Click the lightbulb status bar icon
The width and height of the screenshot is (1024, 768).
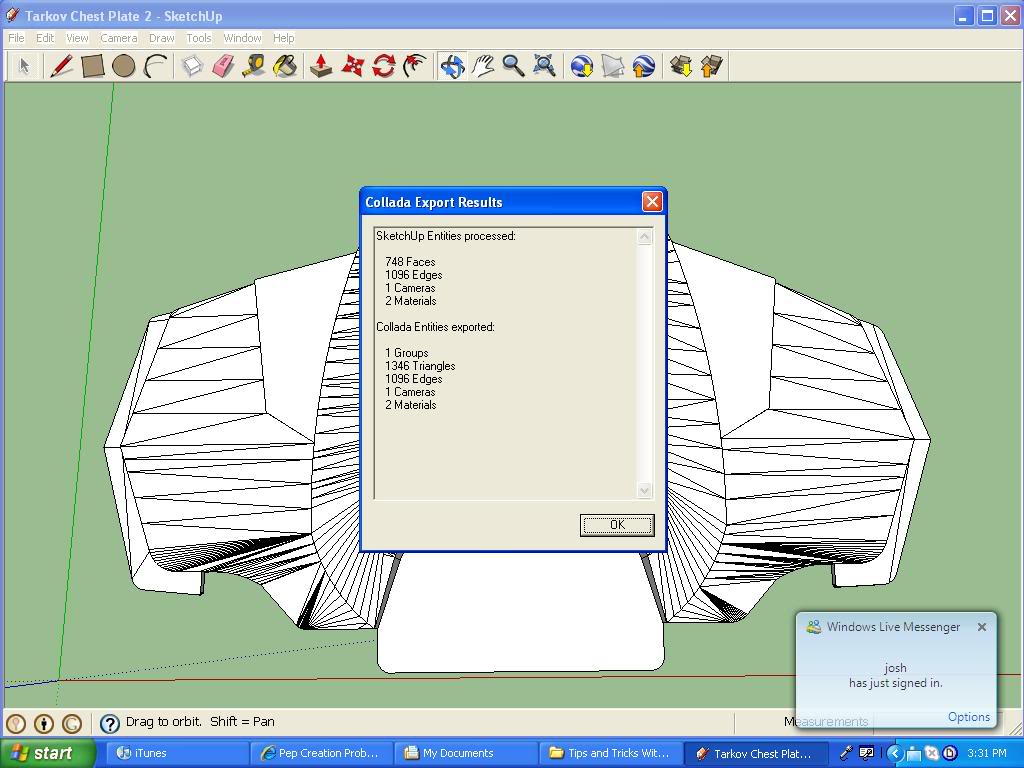tap(16, 723)
